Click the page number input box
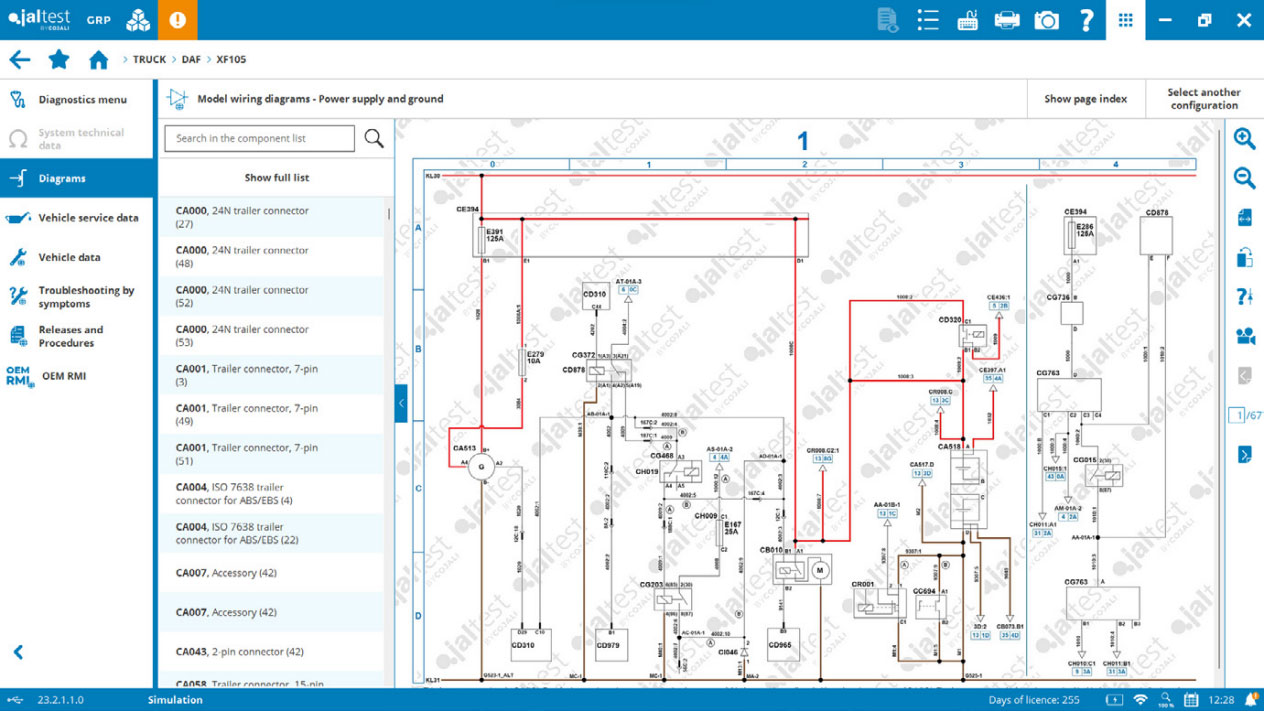1265x712 pixels. [x=1236, y=415]
